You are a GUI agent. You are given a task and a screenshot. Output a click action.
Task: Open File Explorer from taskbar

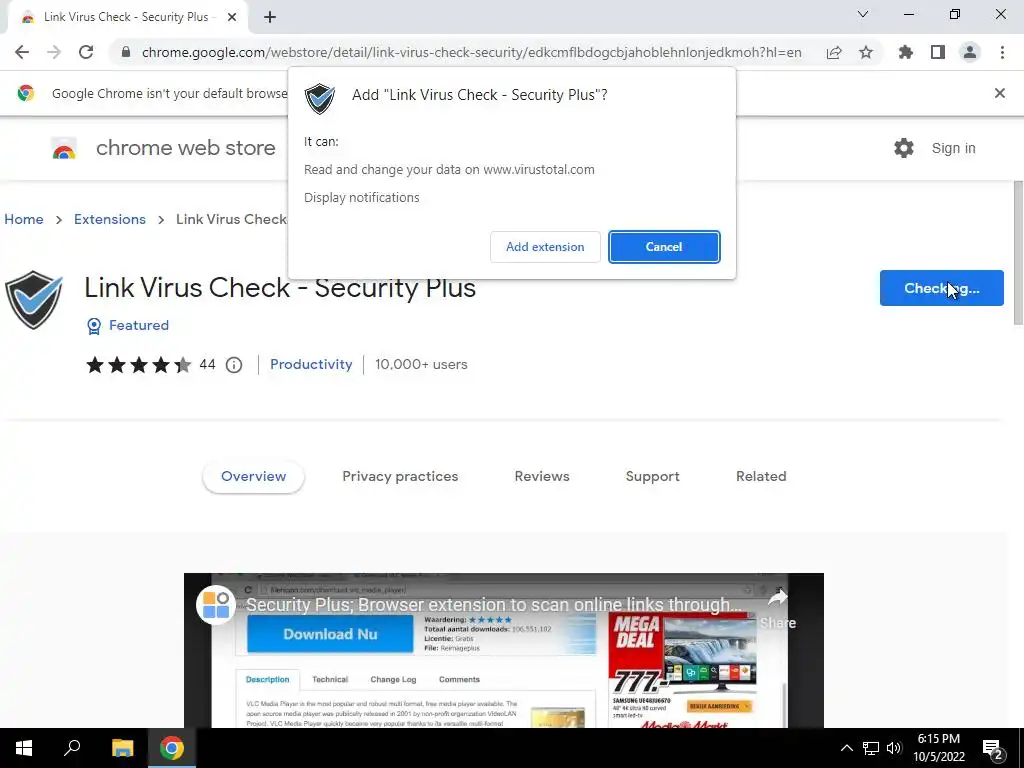click(122, 748)
